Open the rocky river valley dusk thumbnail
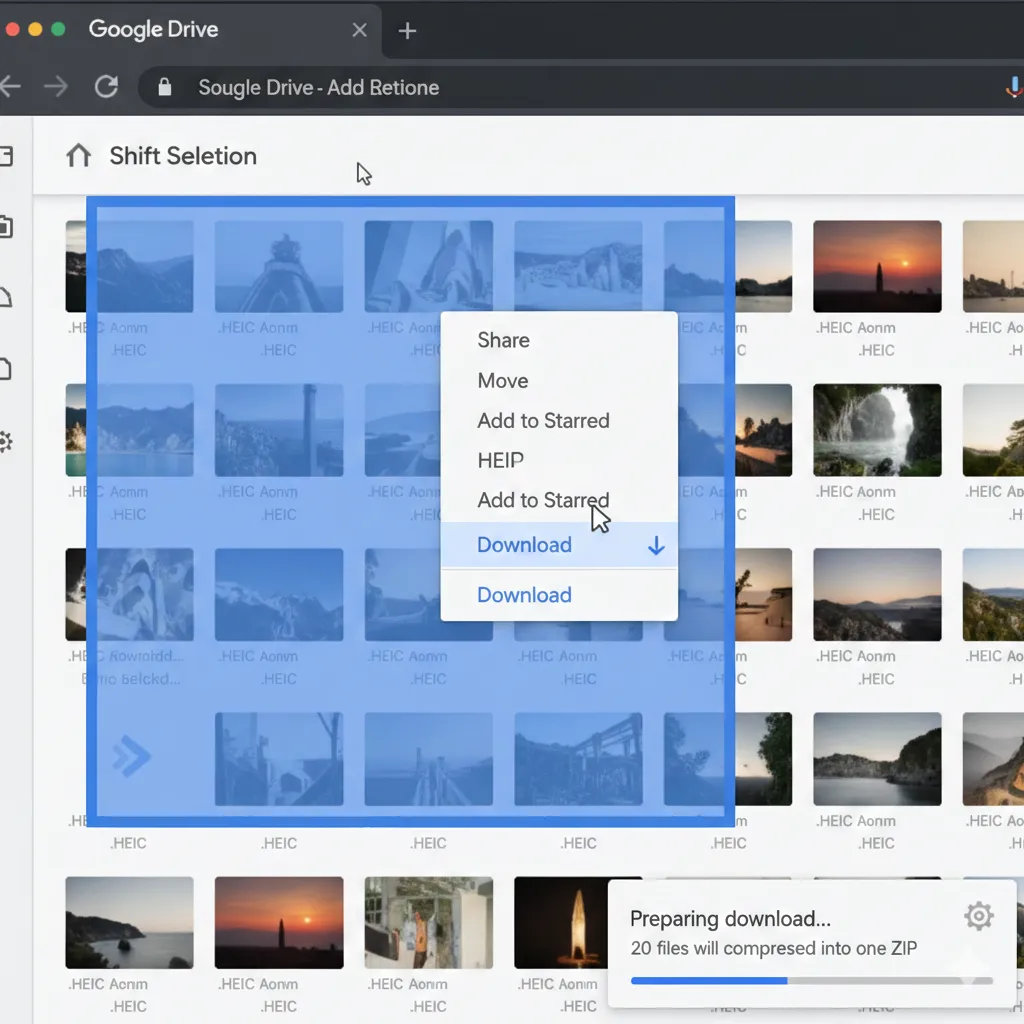 (x=877, y=594)
